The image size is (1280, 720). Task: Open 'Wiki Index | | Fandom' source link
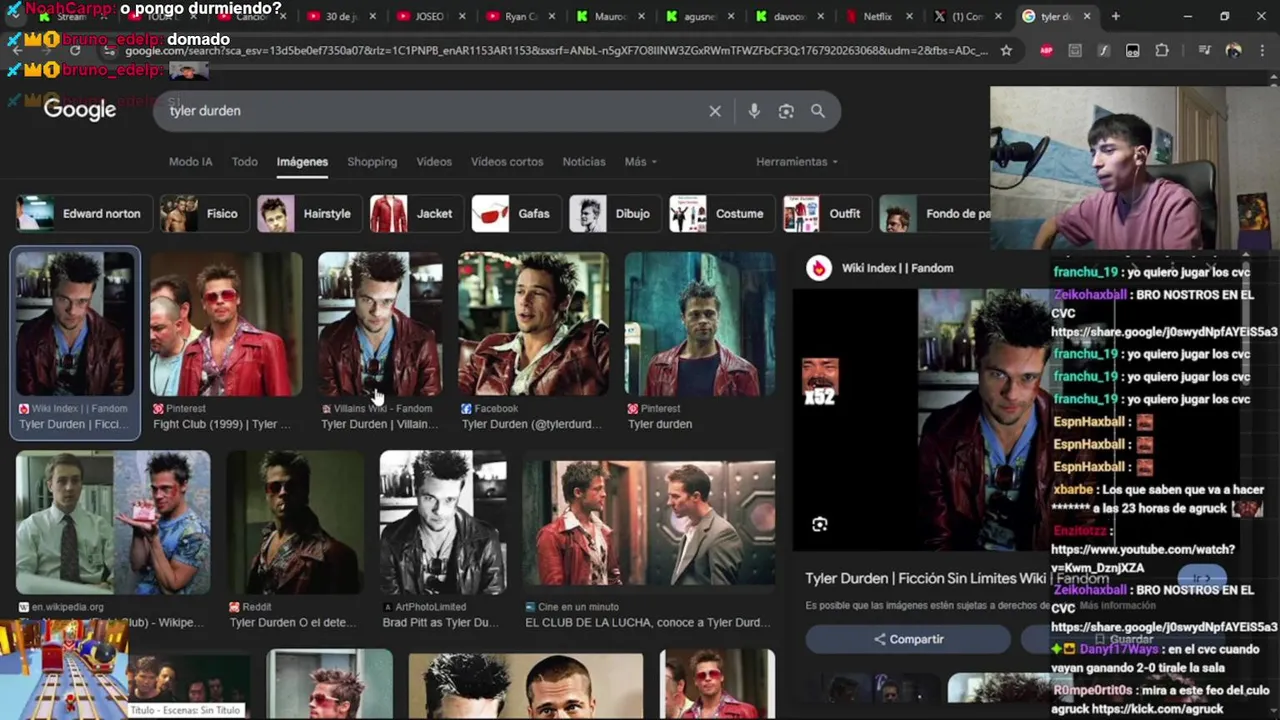click(897, 268)
